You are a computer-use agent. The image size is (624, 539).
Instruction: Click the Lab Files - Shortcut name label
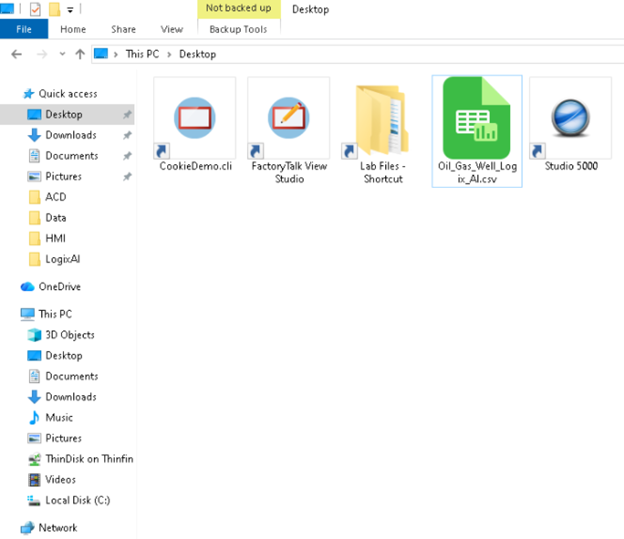point(383,173)
